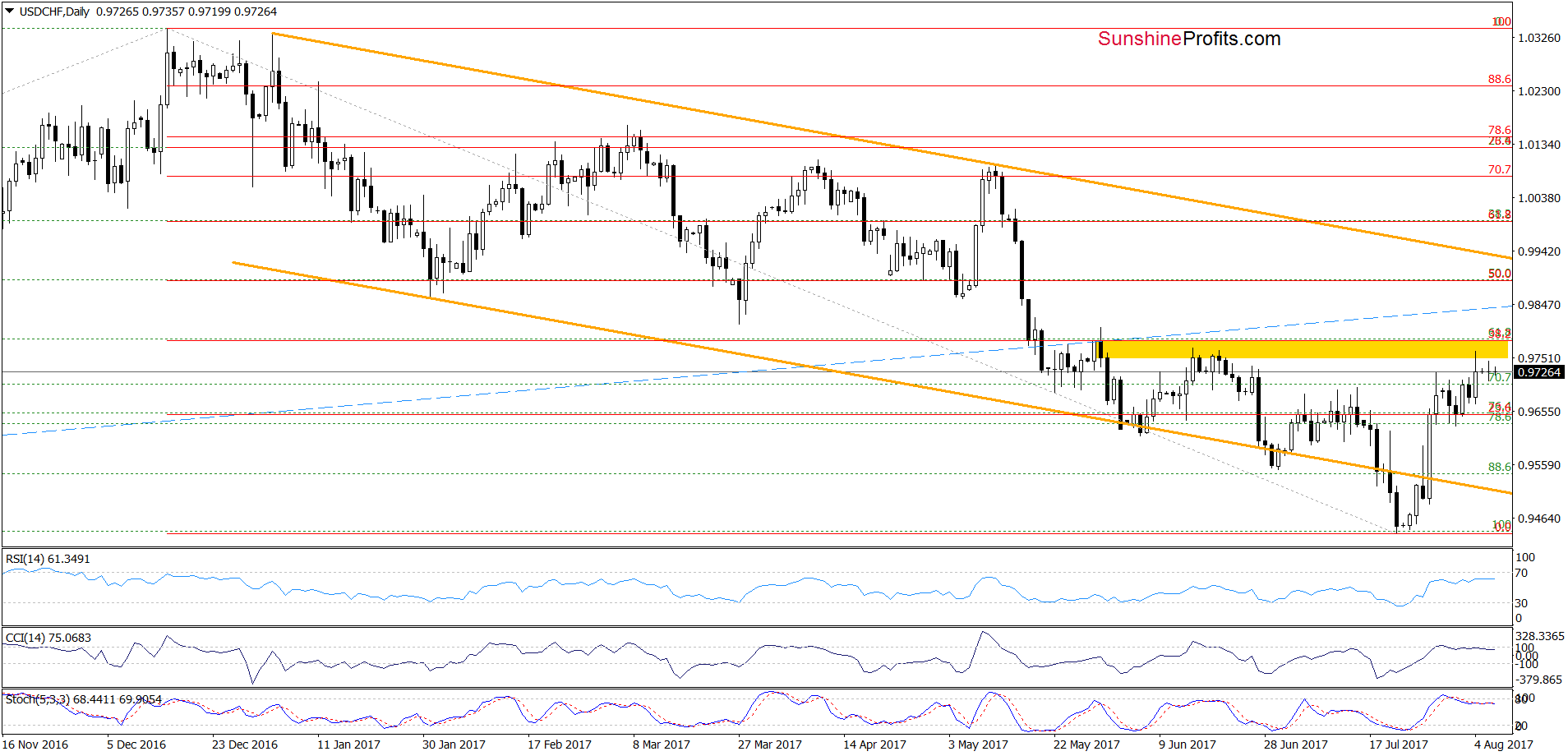The height and width of the screenshot is (756, 1568).
Task: Open the chart dropdown arrow beside USDCHF,Daily
Action: pos(10,12)
